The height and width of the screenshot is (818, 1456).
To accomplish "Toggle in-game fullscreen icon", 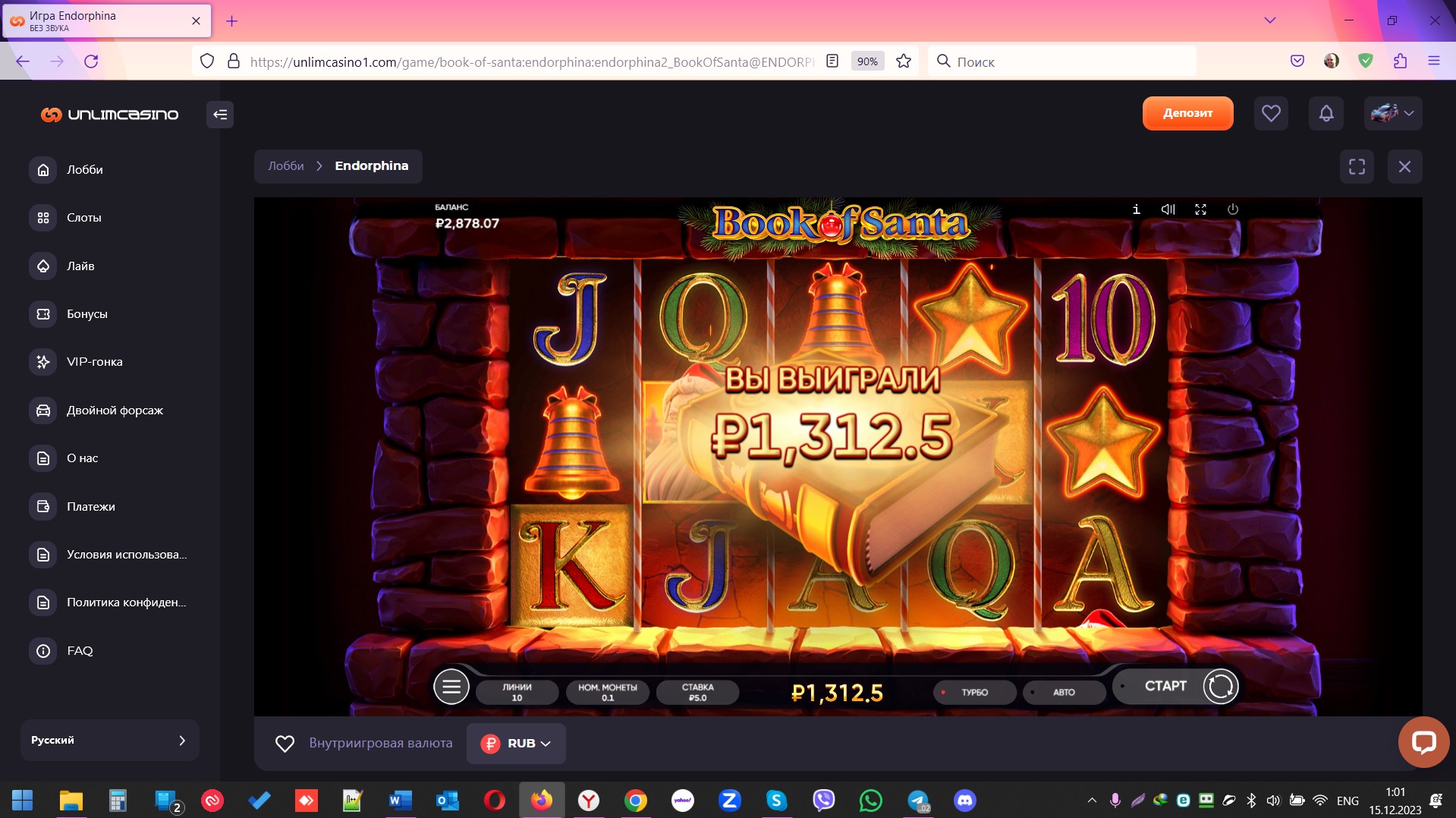I will pos(1200,209).
